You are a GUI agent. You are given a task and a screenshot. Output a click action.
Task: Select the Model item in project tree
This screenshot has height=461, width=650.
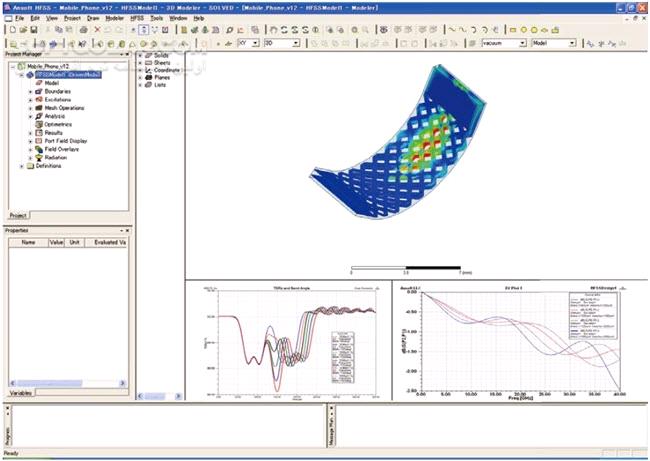51,83
